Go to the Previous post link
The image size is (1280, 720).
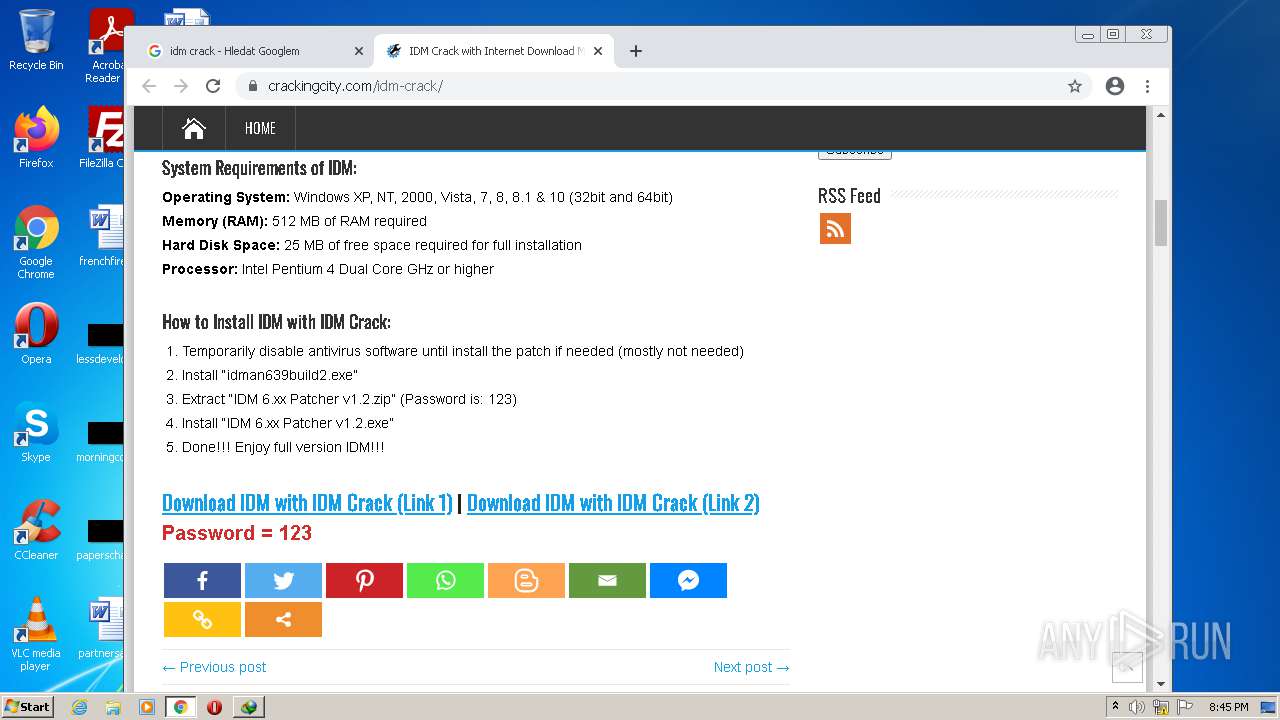point(214,667)
